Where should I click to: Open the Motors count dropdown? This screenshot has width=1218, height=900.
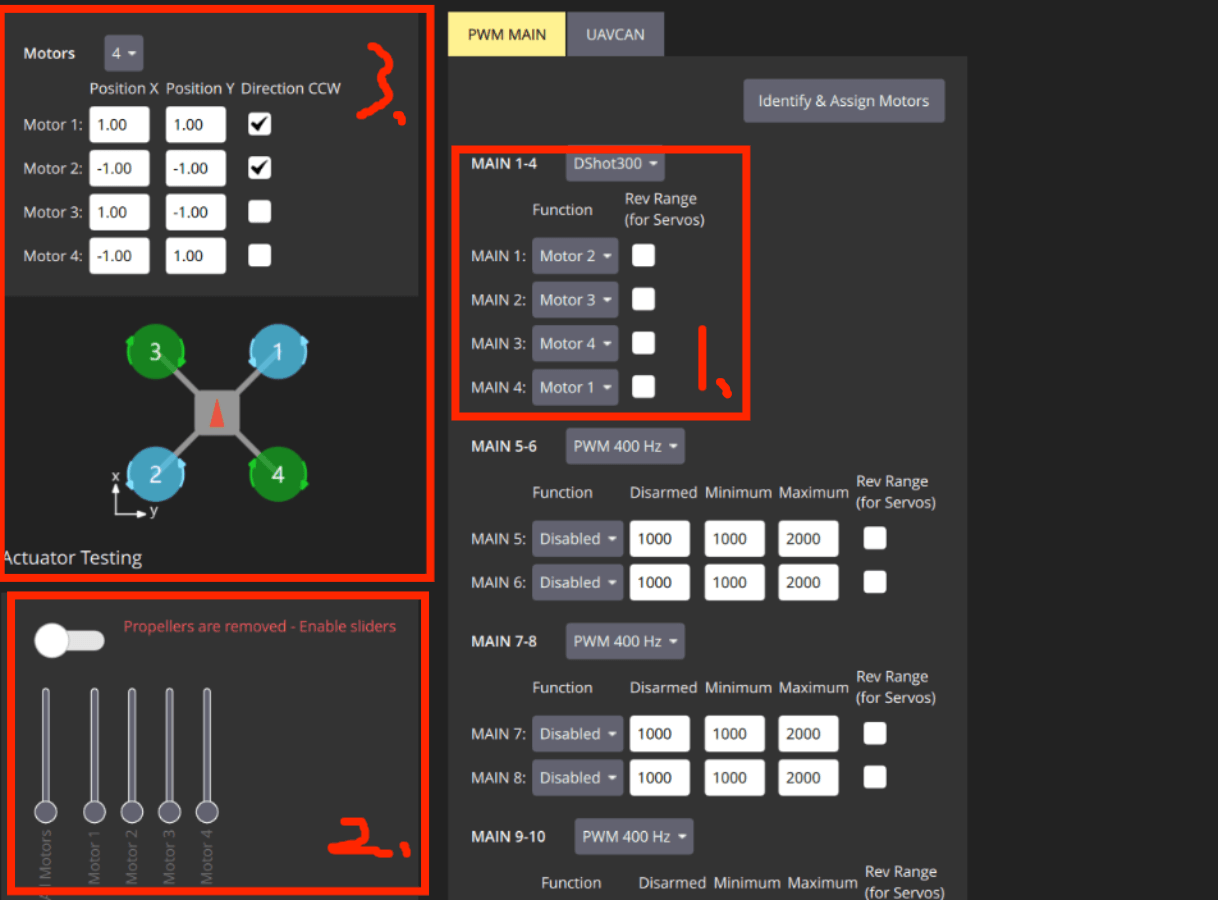click(x=124, y=53)
